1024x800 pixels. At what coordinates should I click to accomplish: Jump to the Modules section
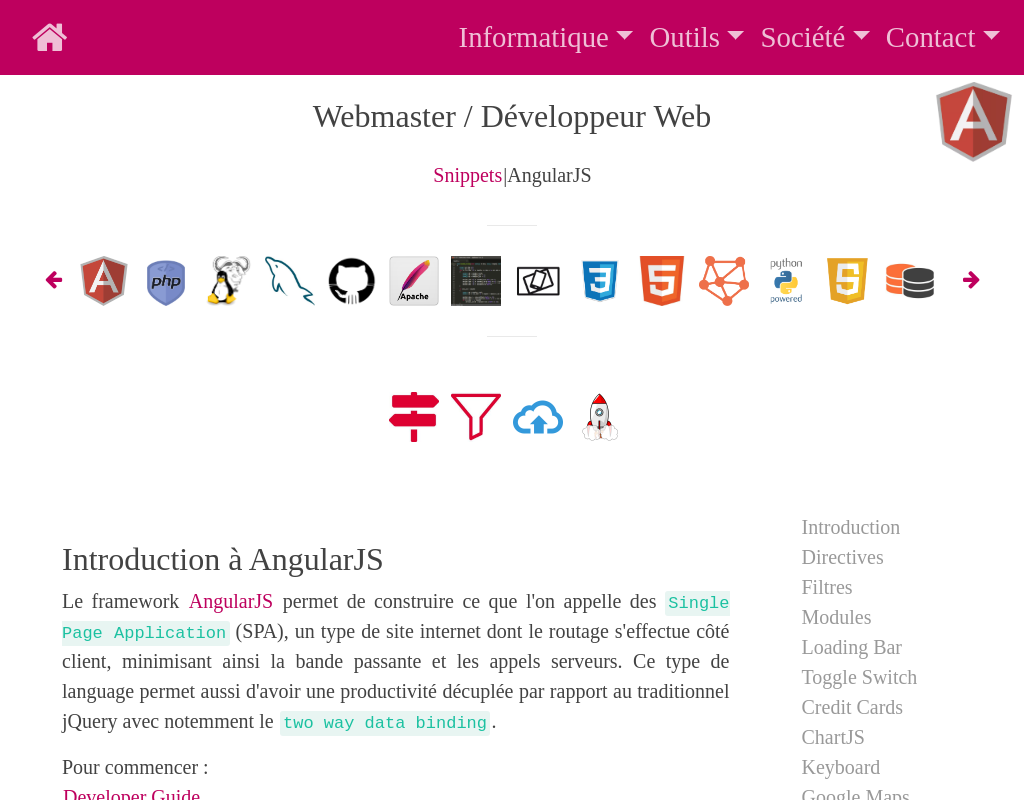[836, 618]
